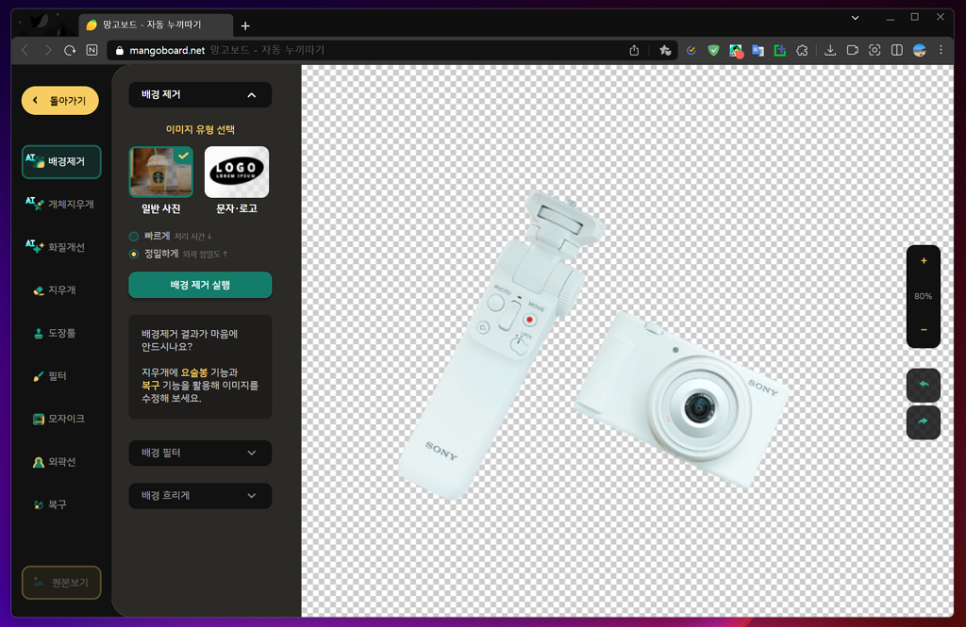Select the 배경제거 sidebar tool
The width and height of the screenshot is (966, 627).
61,162
